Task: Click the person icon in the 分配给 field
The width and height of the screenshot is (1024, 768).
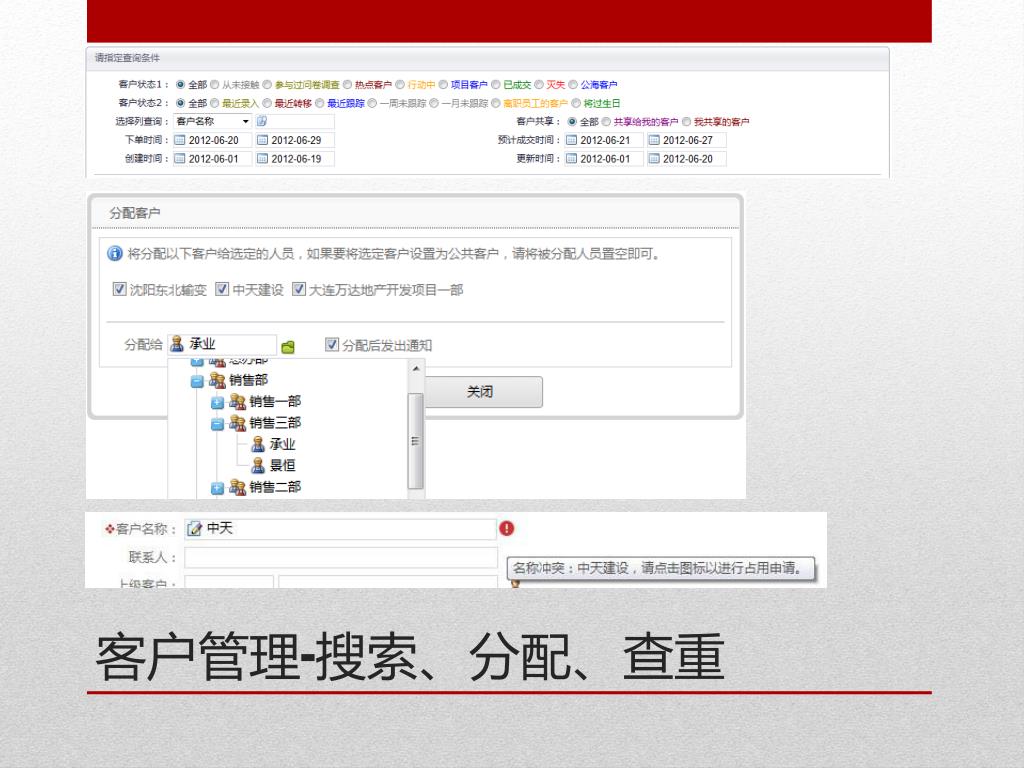Action: (x=177, y=344)
